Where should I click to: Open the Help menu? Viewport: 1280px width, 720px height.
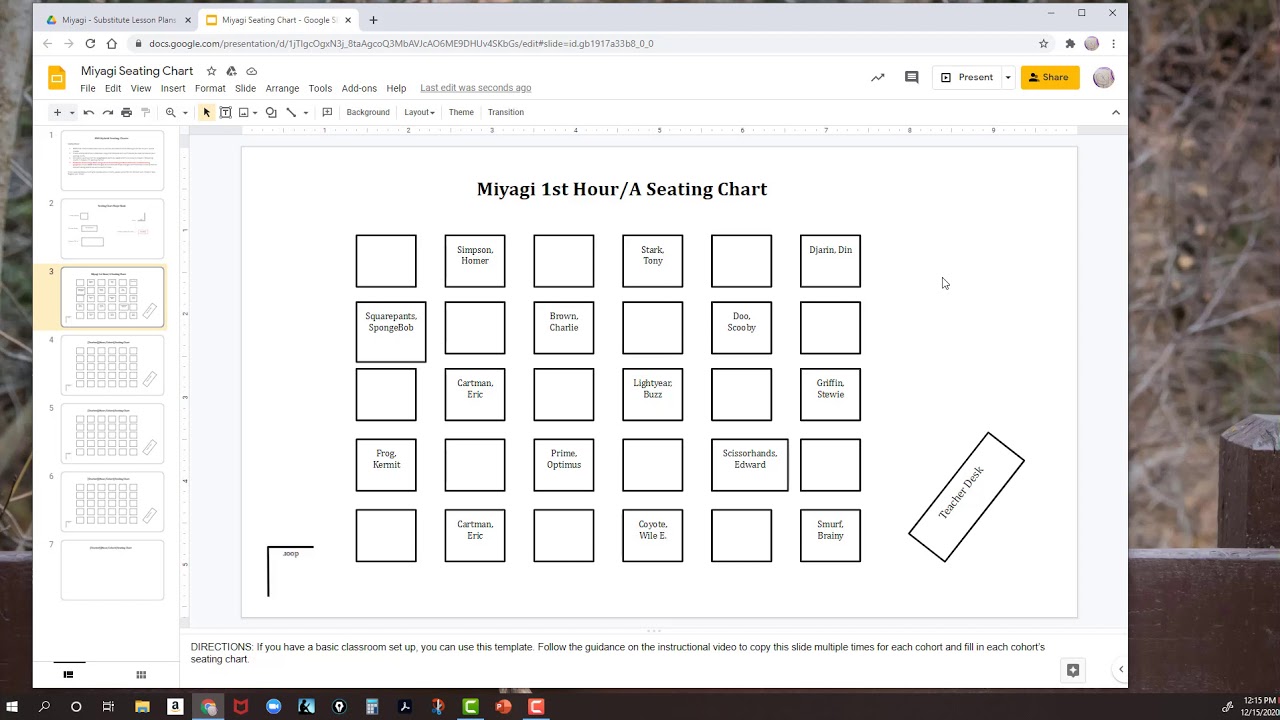pos(396,88)
